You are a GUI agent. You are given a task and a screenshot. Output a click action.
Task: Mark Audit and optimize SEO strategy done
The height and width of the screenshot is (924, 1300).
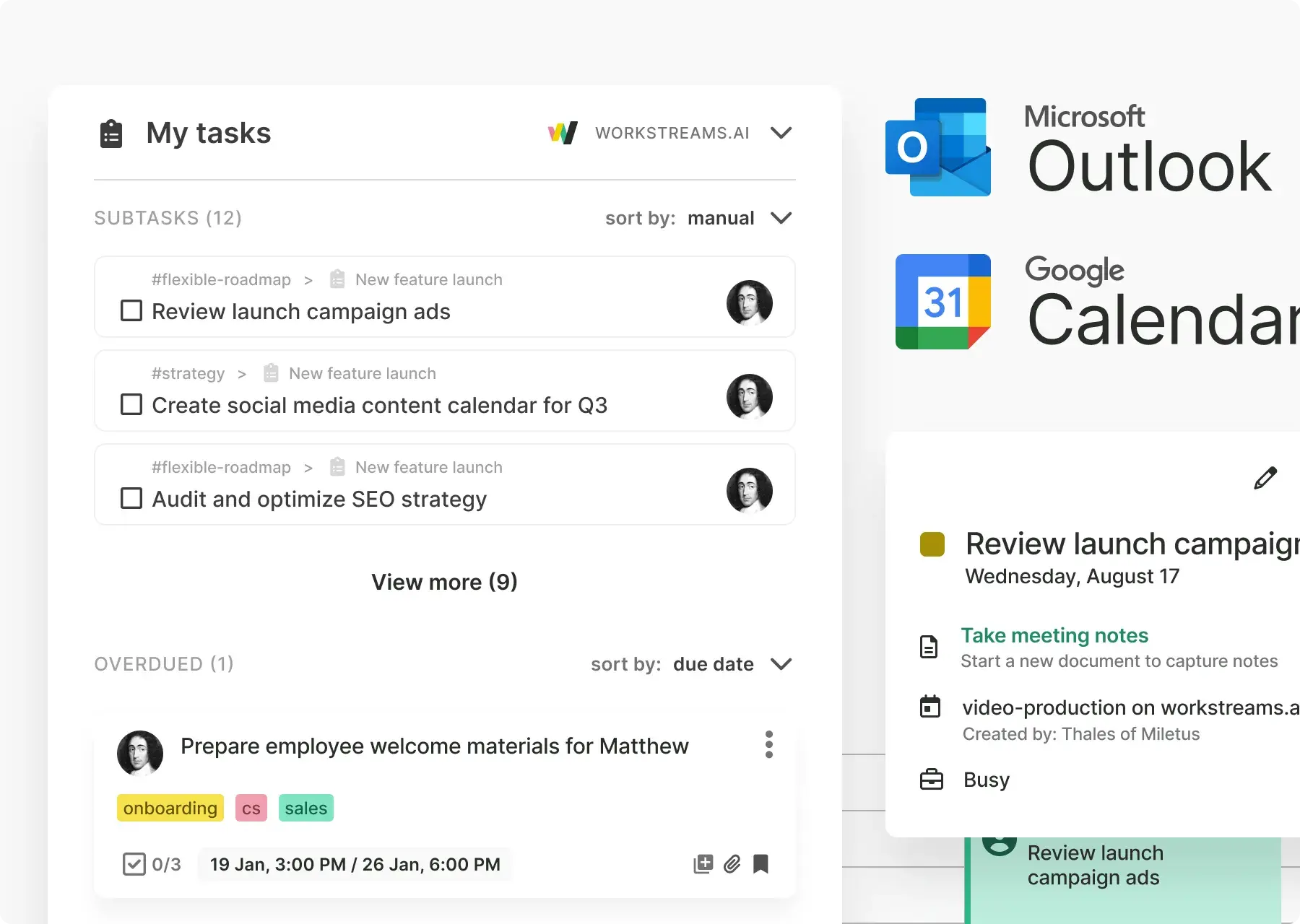[x=131, y=499]
